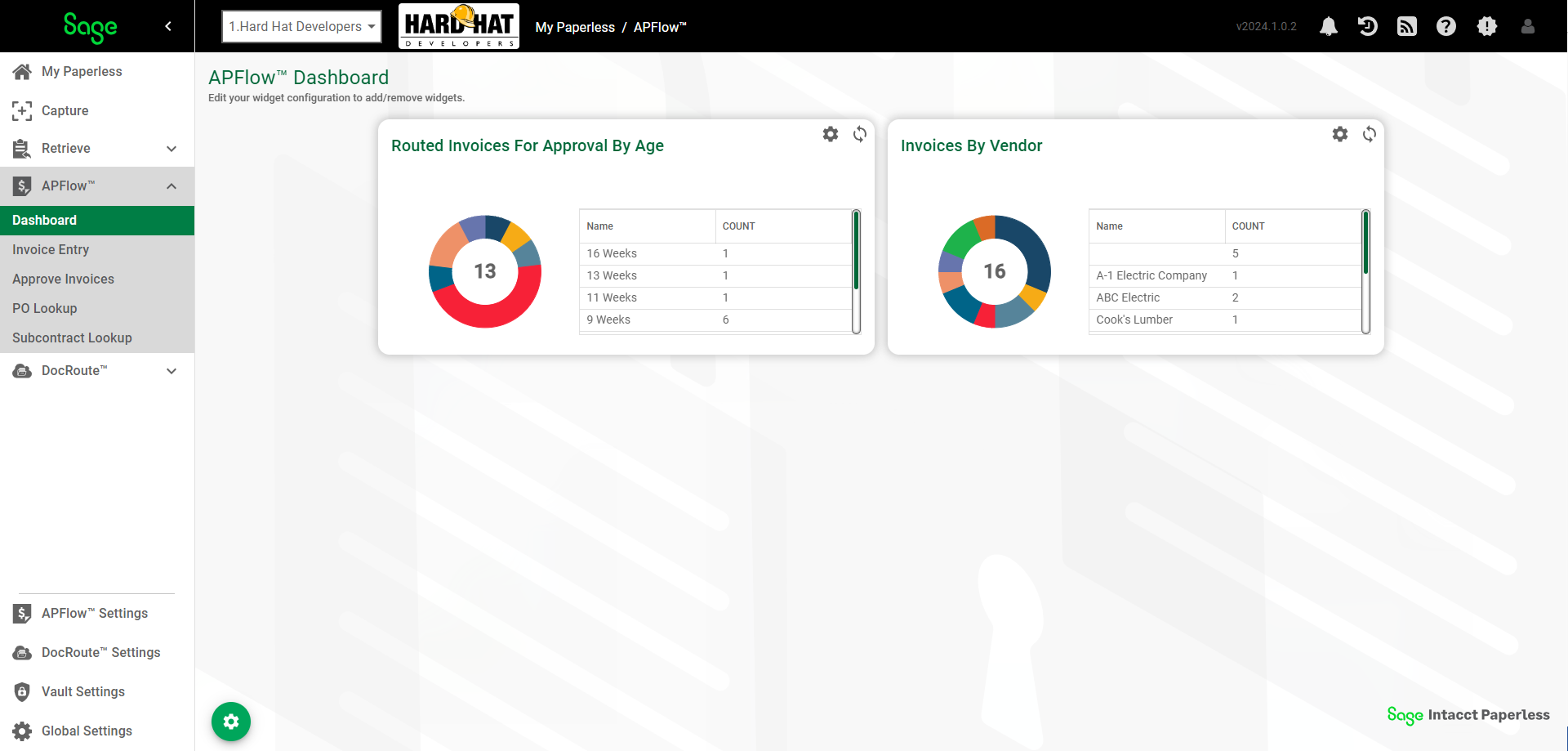Click the Retrieve sidebar icon
Screen dimensions: 1568x751
click(x=22, y=148)
